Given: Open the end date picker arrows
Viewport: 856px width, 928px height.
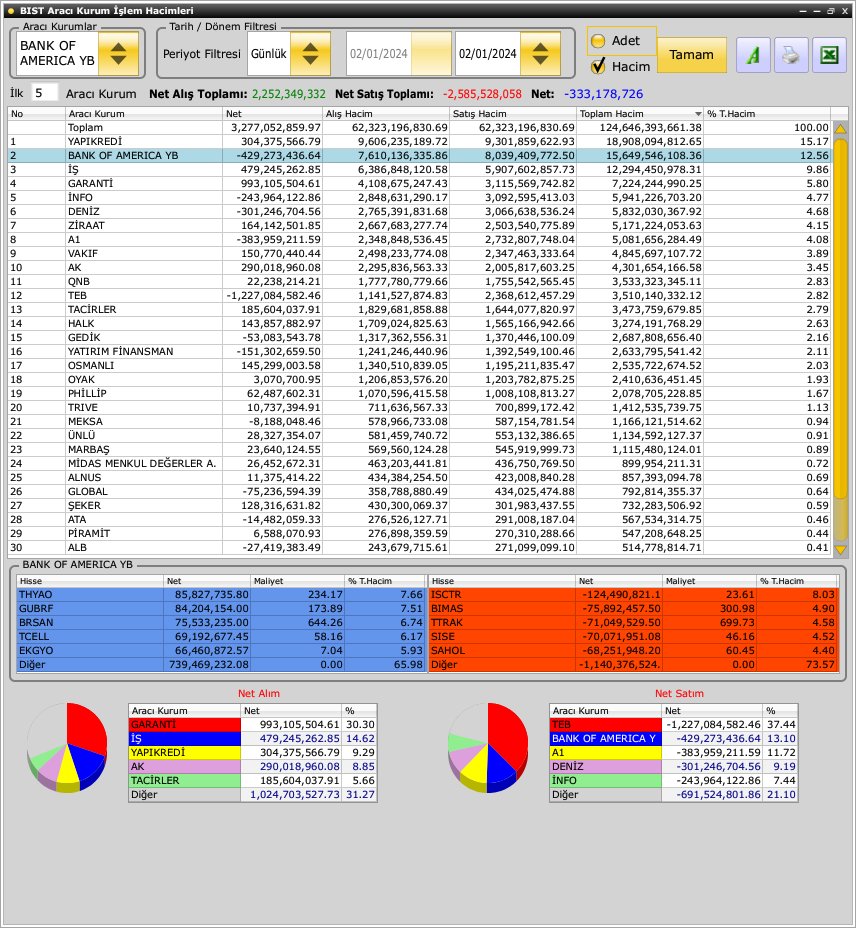Looking at the screenshot, I should (540, 53).
